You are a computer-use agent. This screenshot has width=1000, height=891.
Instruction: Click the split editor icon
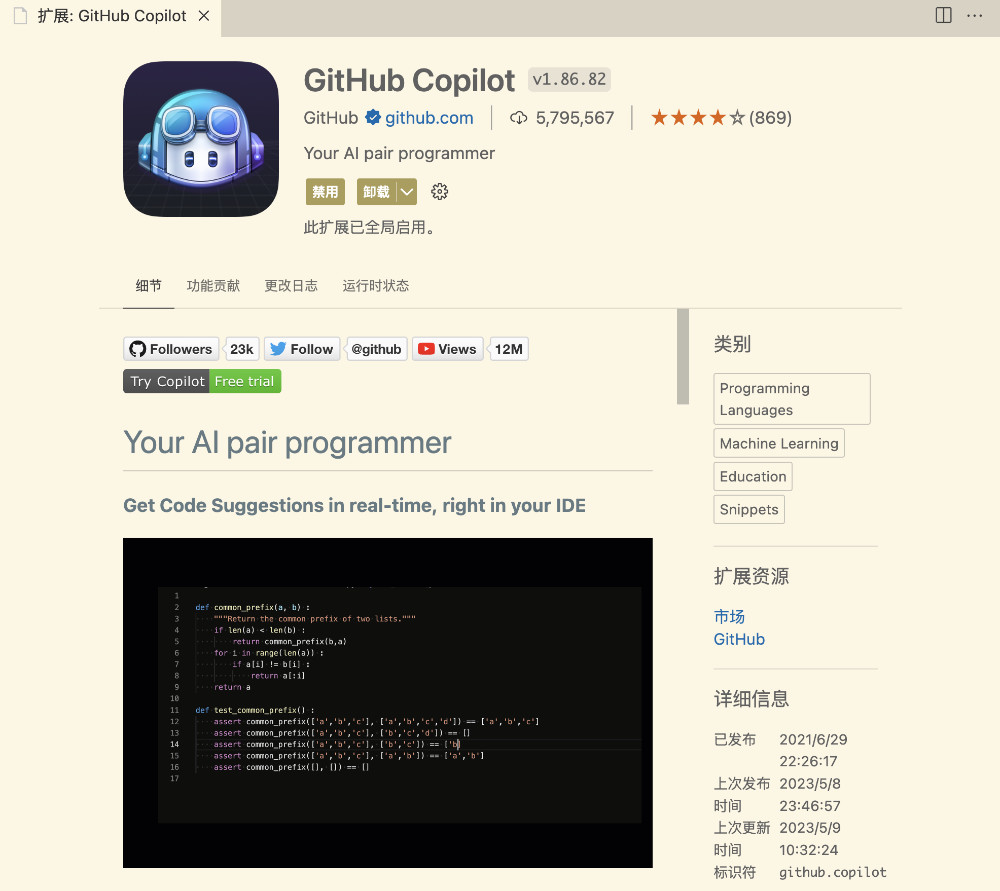943,15
